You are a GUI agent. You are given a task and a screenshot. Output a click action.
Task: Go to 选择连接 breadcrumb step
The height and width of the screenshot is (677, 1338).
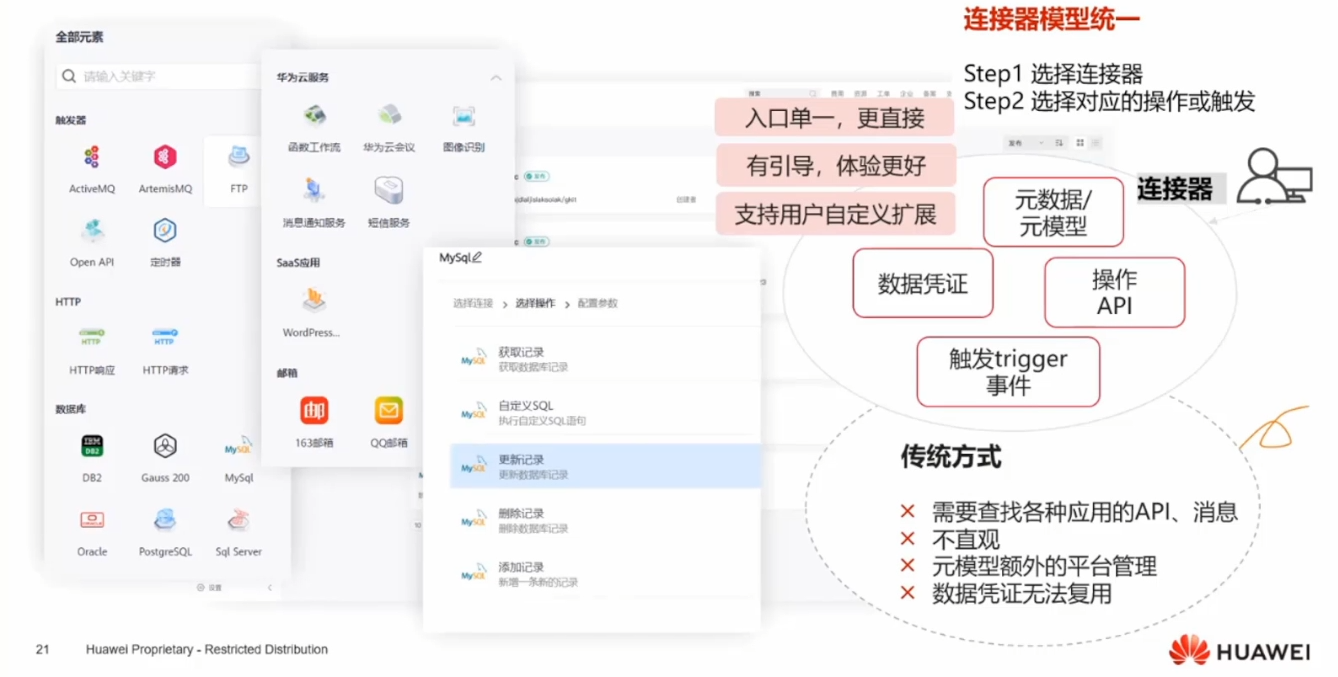[x=473, y=303]
